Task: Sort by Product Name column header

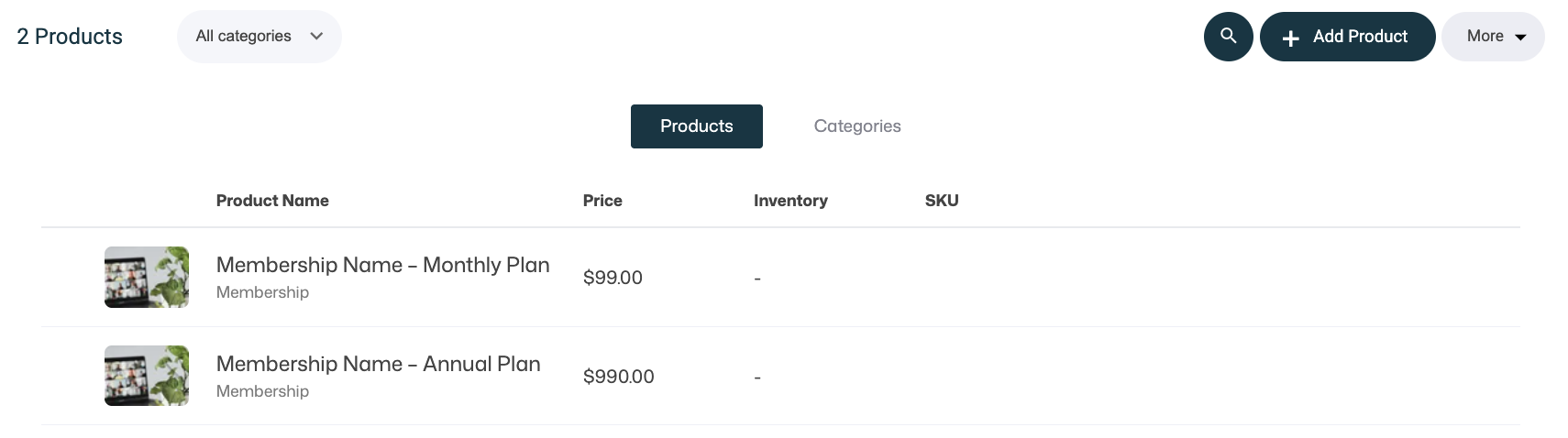Action: 272,201
